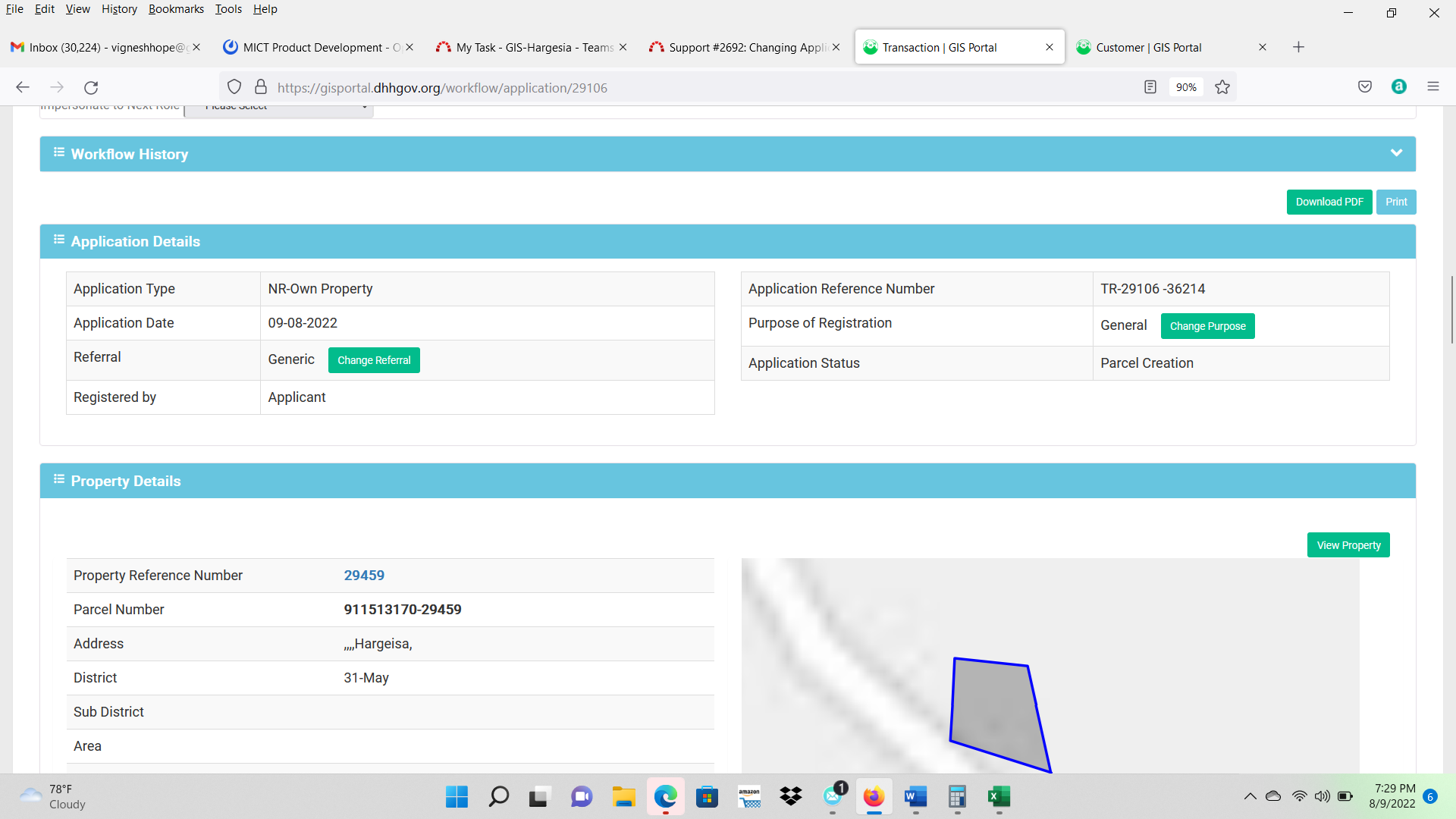Click the page vertical scrollbar thumb
1456x819 pixels.
click(x=1451, y=309)
